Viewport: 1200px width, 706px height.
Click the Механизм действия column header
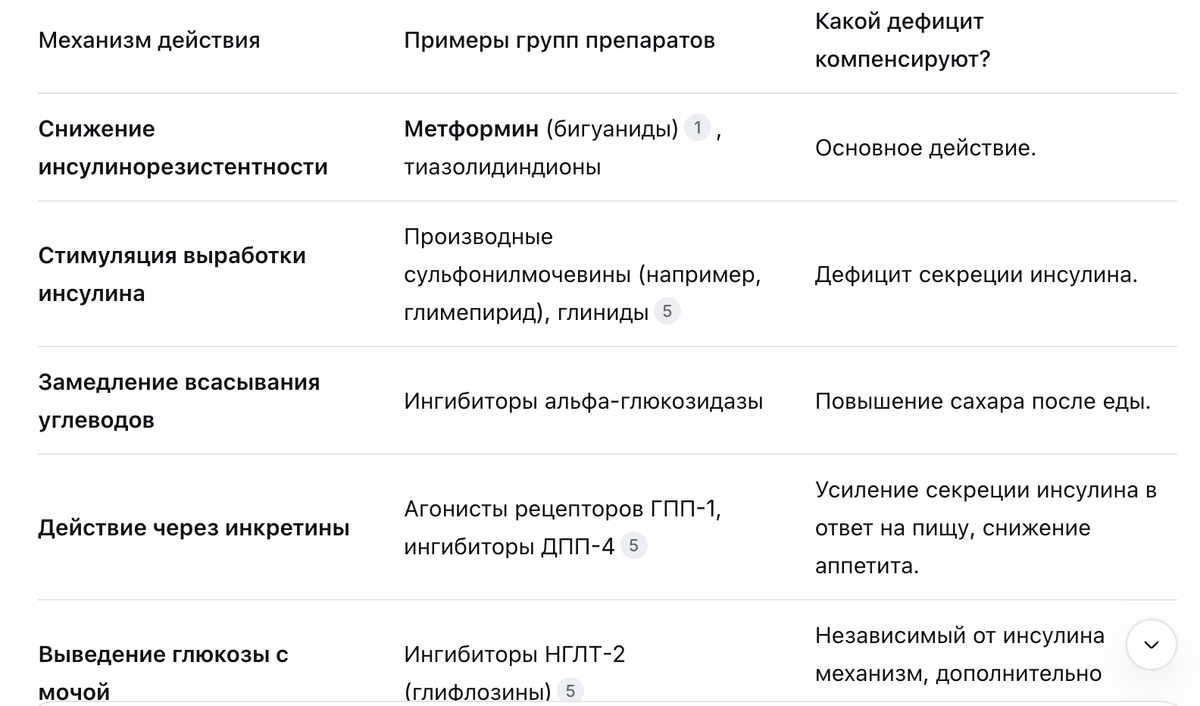[x=149, y=41]
